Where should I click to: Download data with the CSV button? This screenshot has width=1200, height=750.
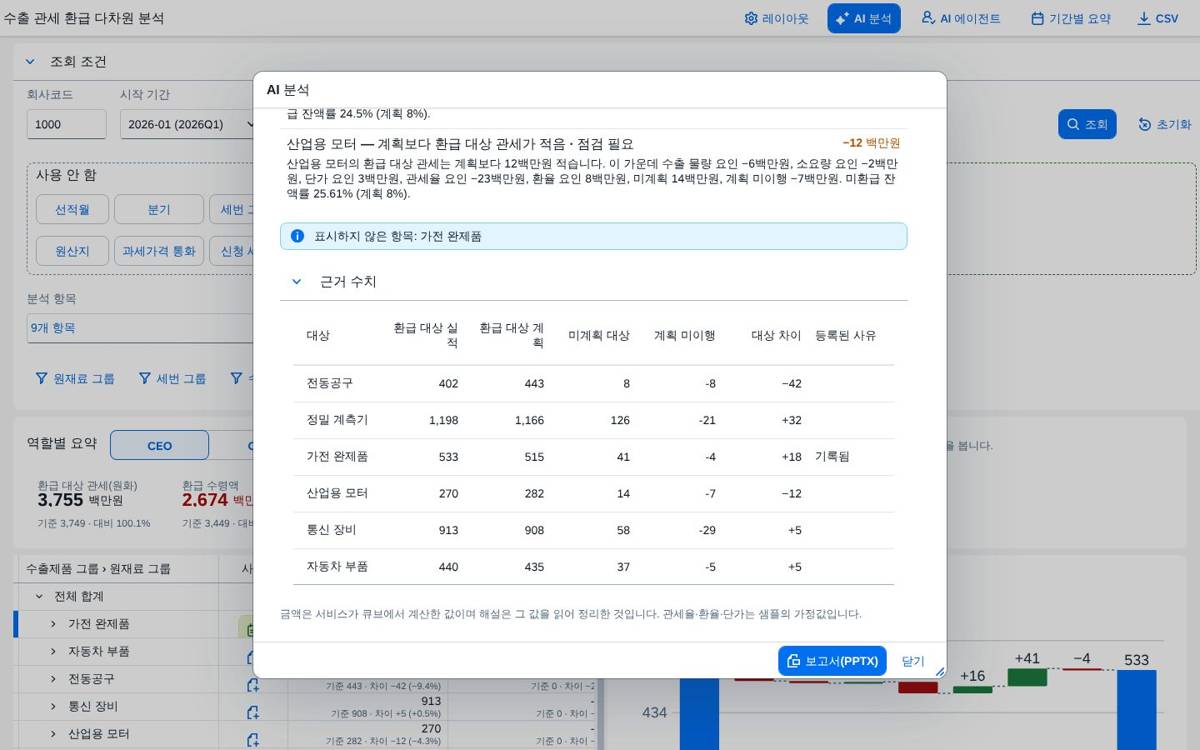[x=1157, y=18]
